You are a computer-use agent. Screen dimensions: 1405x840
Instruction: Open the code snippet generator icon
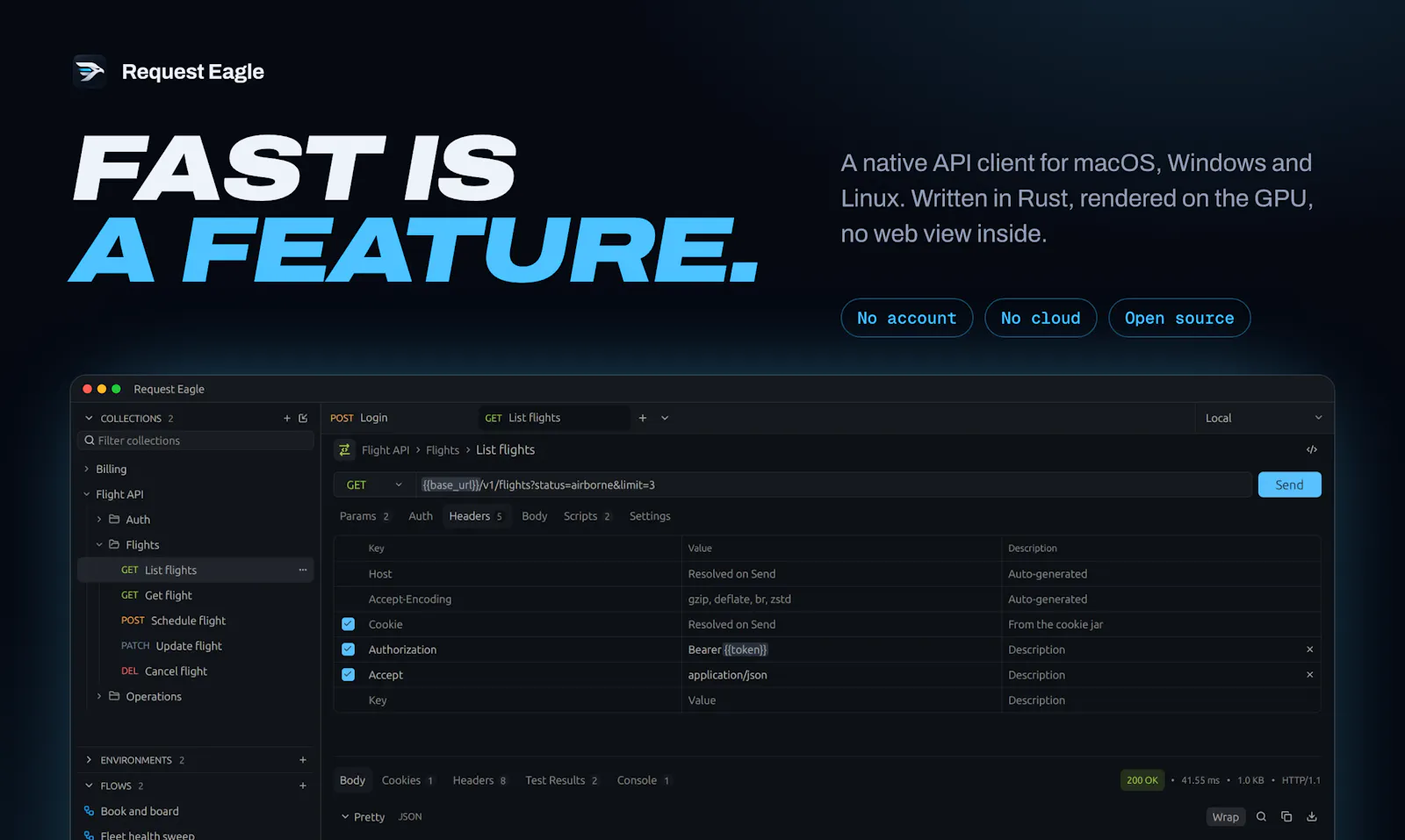click(x=1312, y=449)
